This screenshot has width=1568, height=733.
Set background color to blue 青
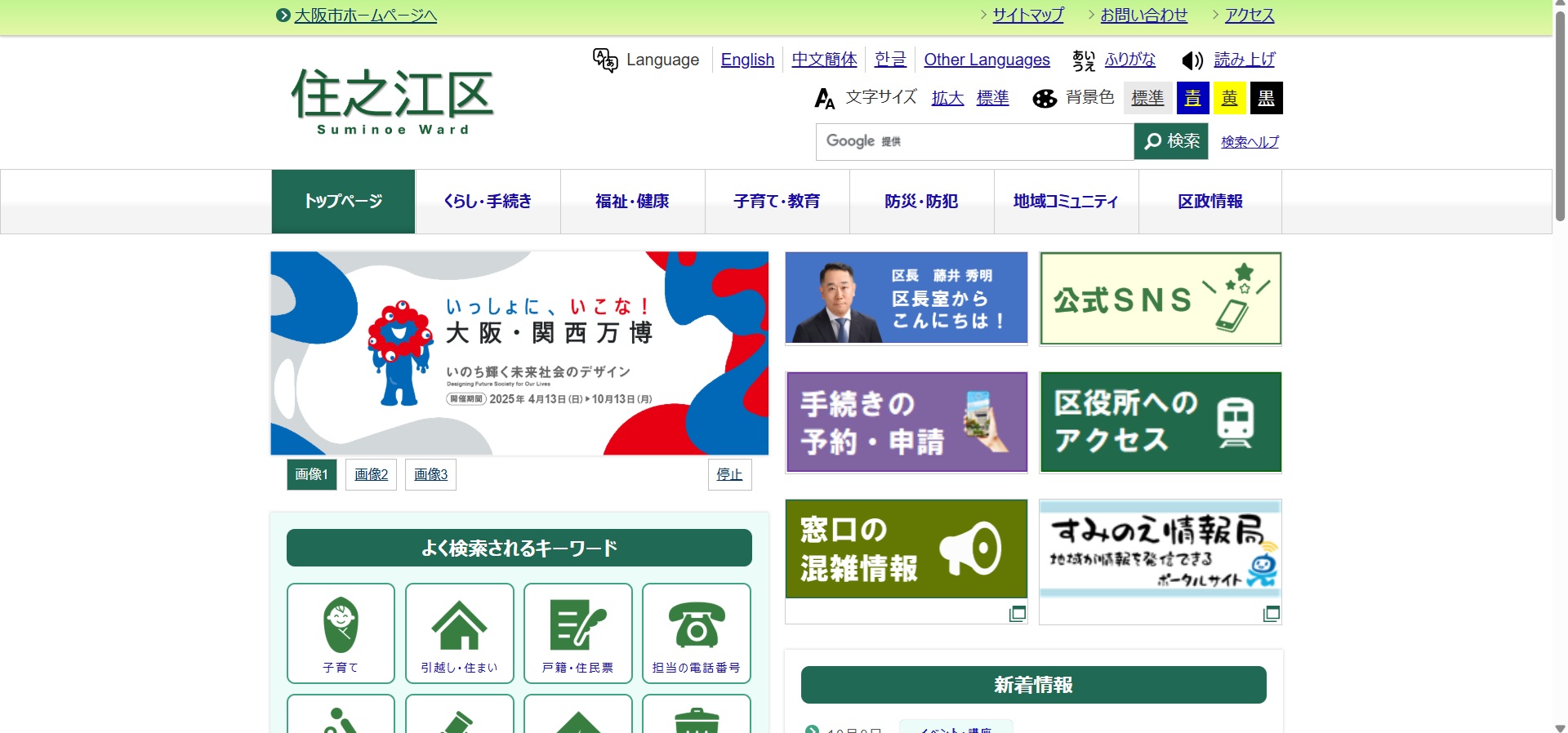(1192, 98)
